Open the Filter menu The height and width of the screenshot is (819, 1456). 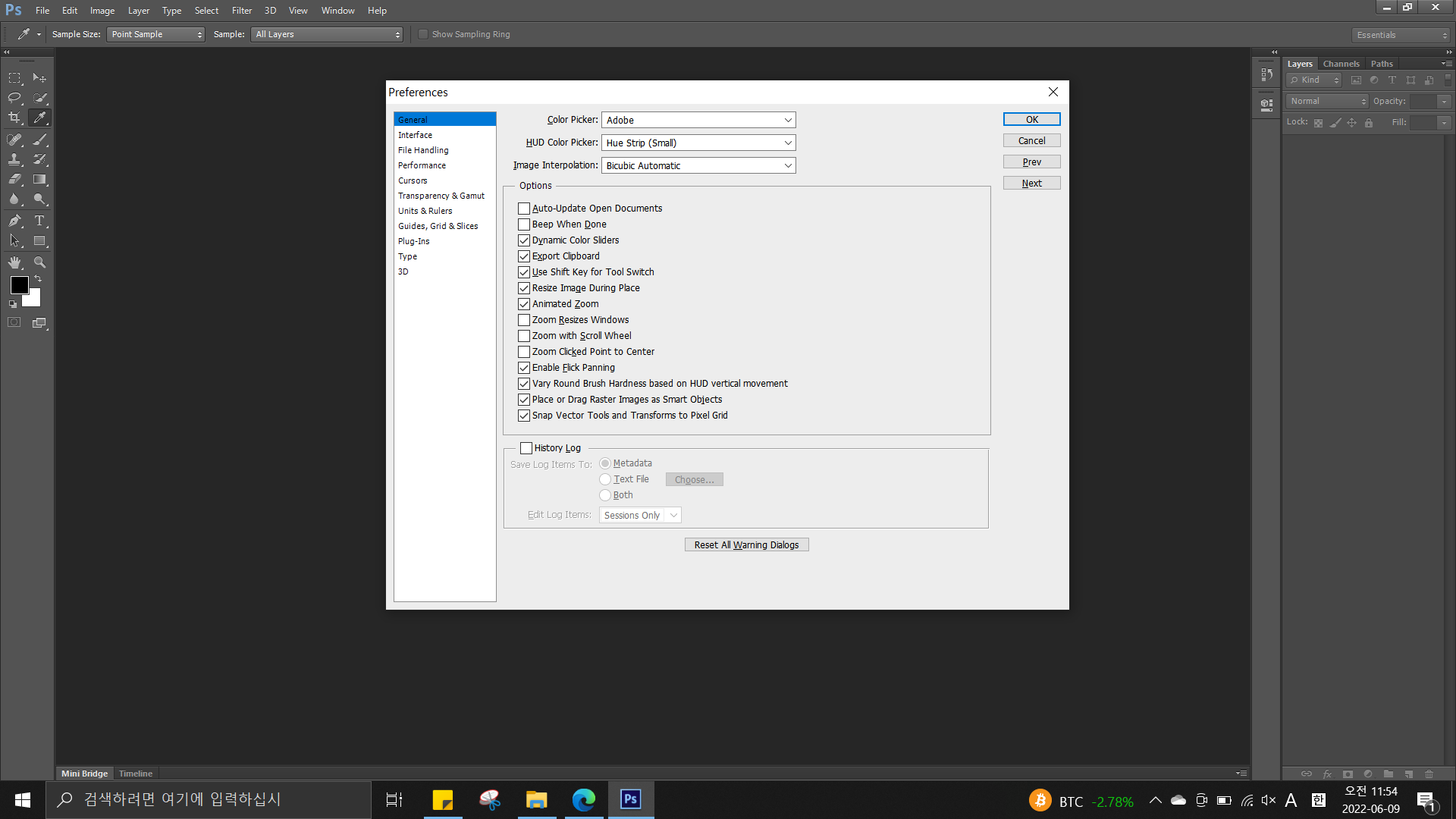241,11
